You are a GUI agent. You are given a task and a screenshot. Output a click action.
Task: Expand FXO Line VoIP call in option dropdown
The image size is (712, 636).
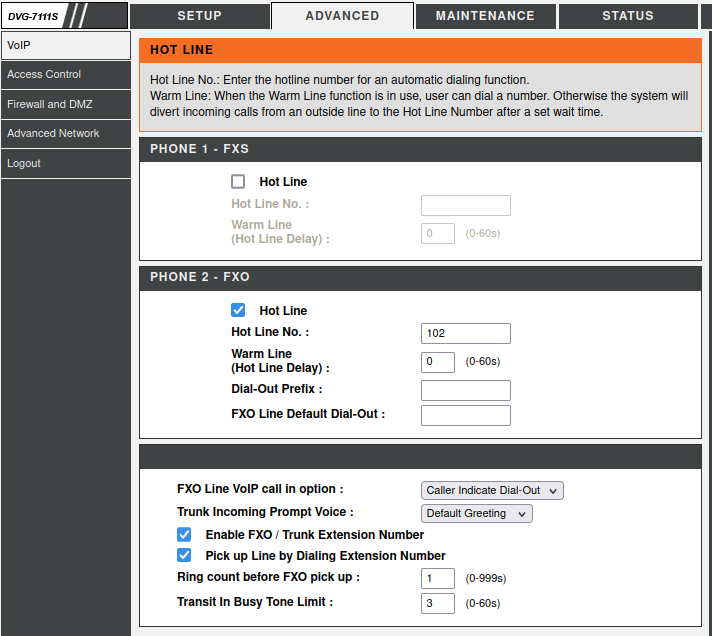click(x=492, y=490)
